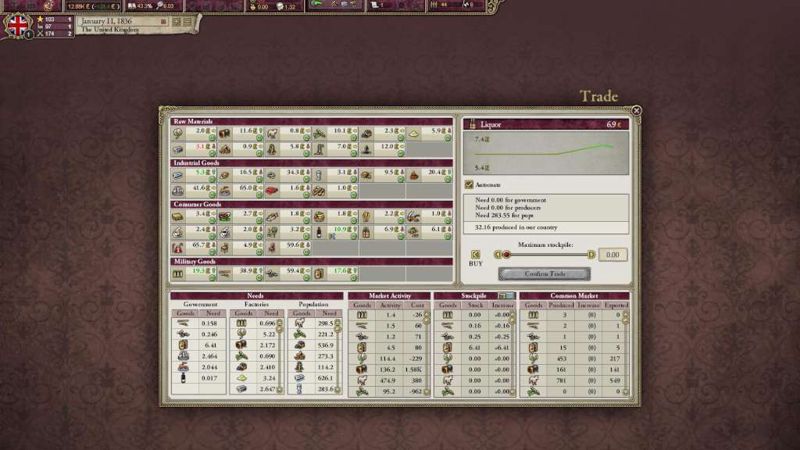Select the iron good priced 3.1
The height and width of the screenshot is (450, 800).
[x=193, y=149]
